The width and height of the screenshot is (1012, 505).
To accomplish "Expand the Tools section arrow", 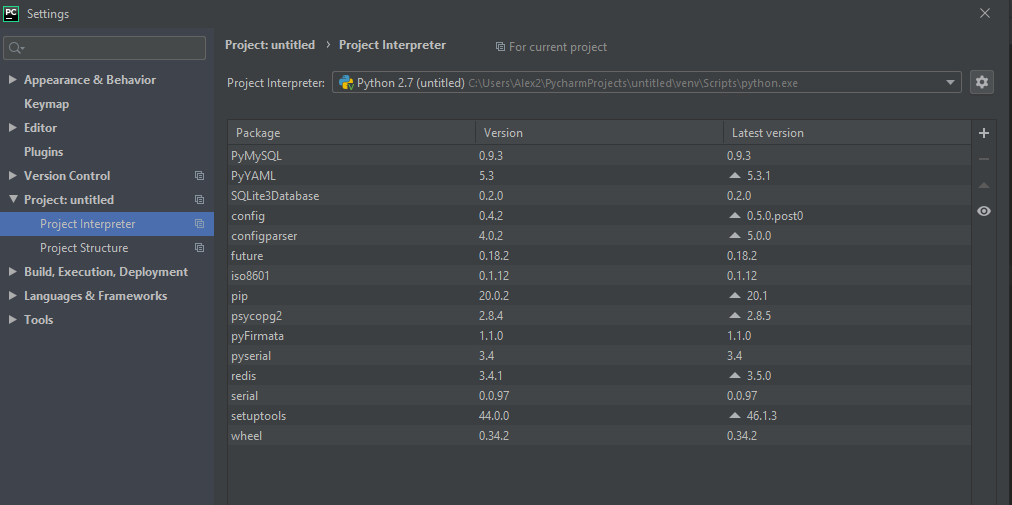I will click(12, 320).
